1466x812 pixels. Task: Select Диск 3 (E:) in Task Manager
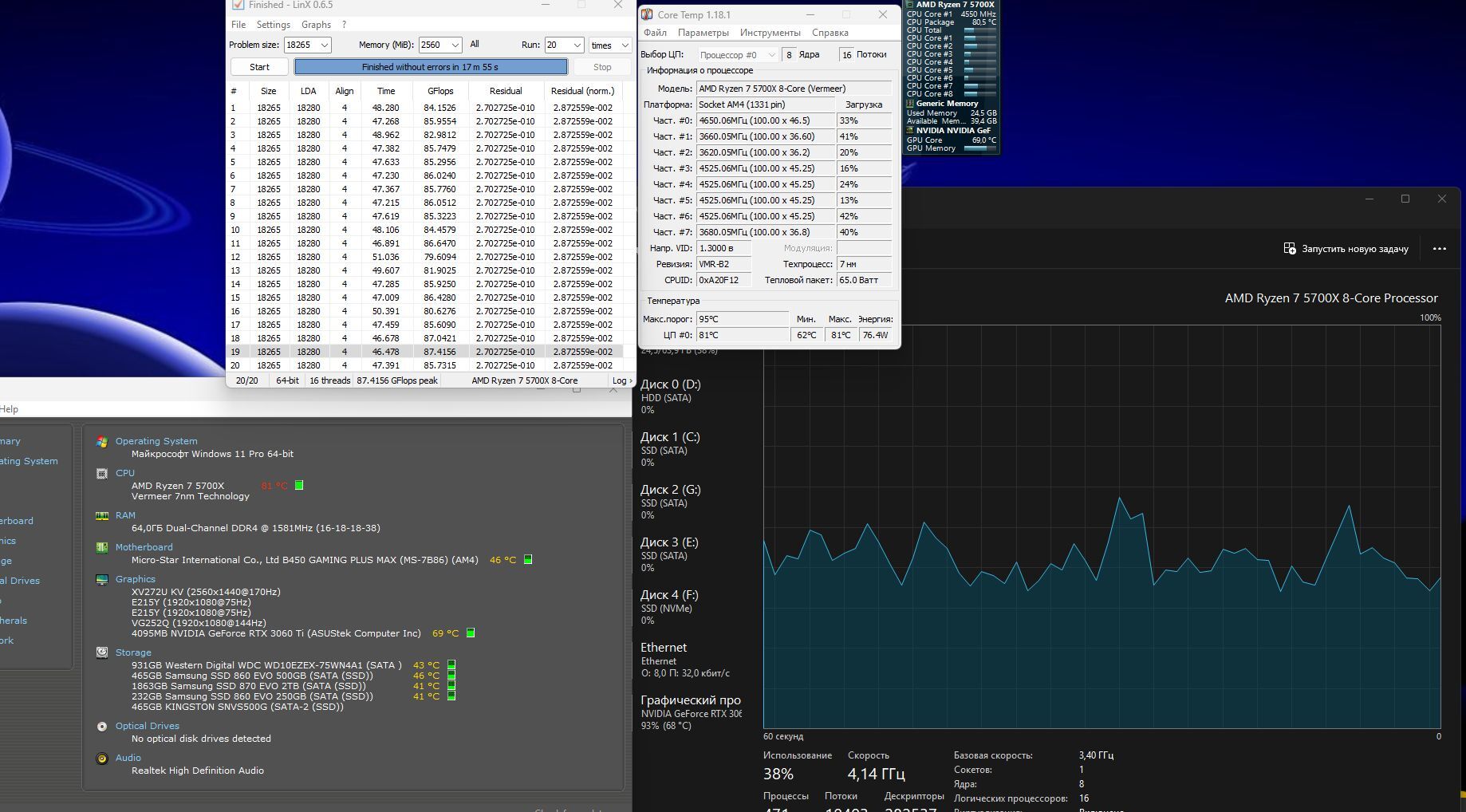(x=691, y=554)
